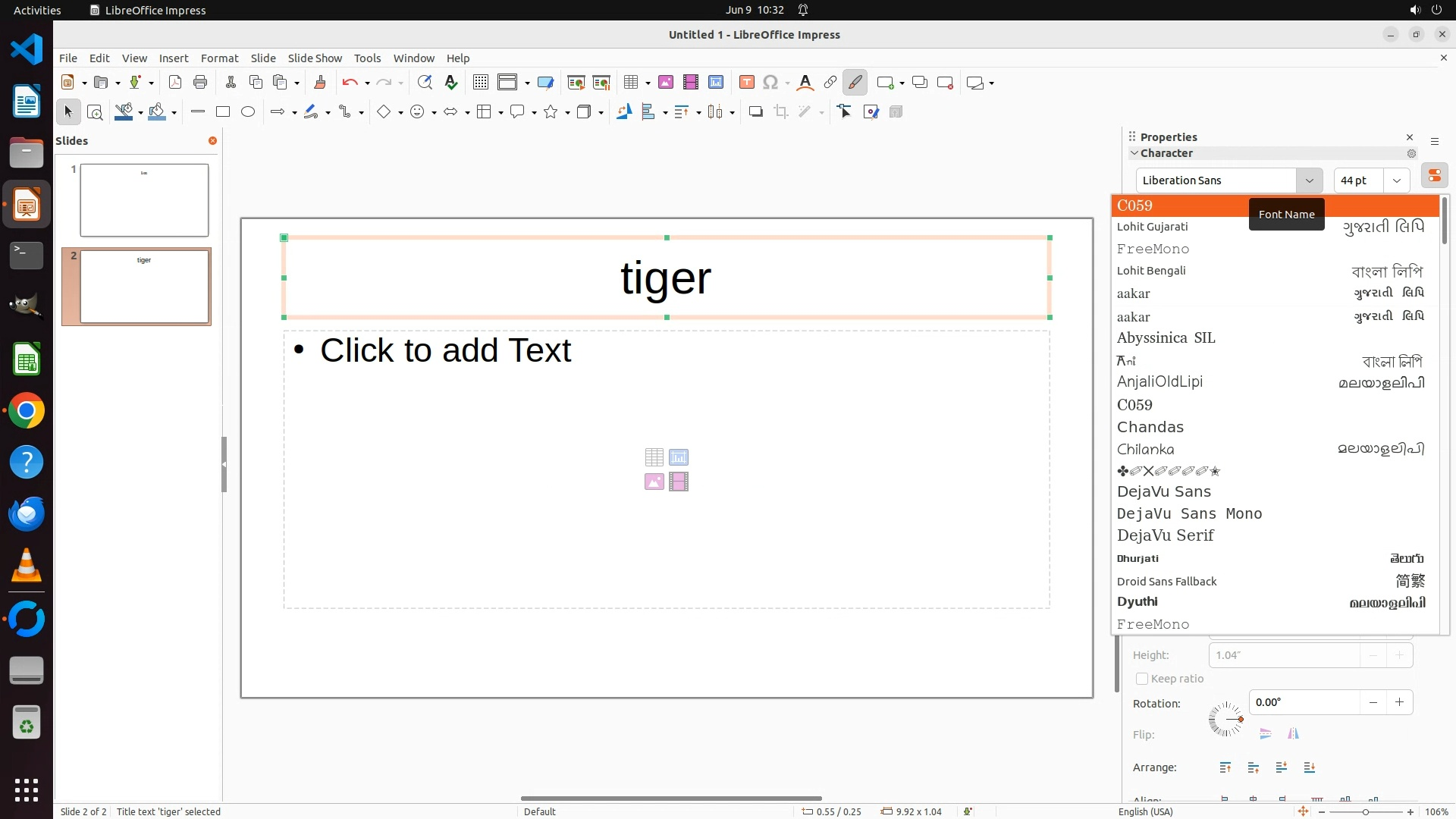Toggle the Keep ratio checkbox
The image size is (1456, 819).
(x=1142, y=679)
